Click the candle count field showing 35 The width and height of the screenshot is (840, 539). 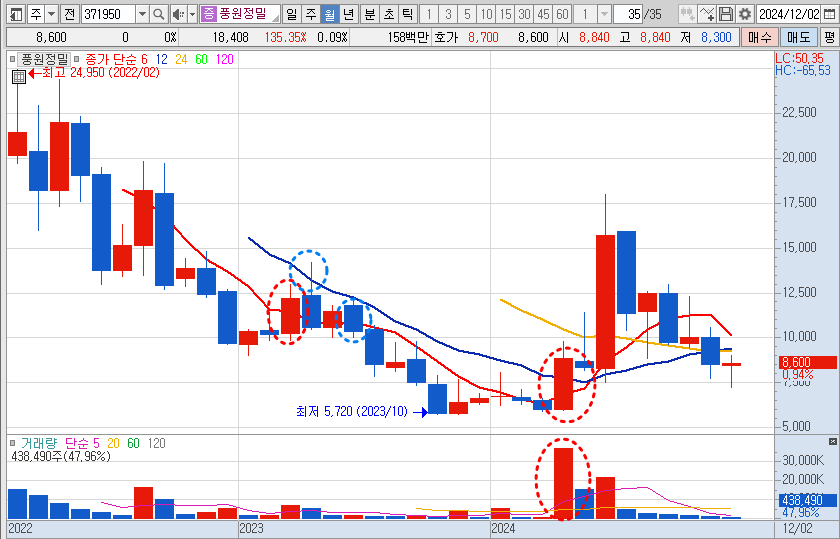click(628, 14)
